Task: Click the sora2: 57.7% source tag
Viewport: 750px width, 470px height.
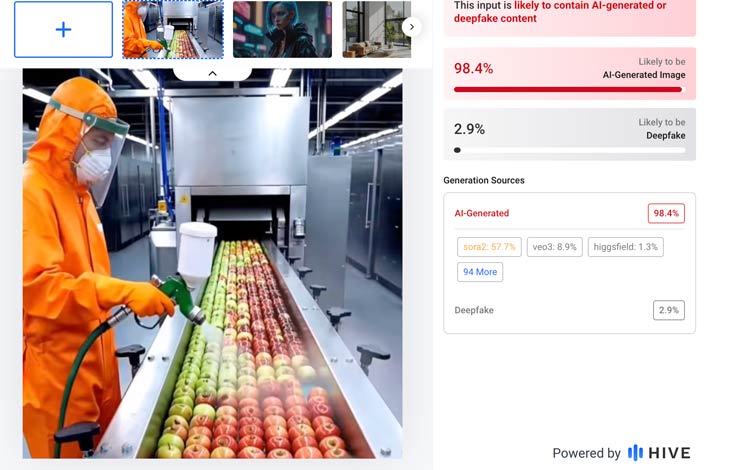Action: pyautogui.click(x=489, y=247)
